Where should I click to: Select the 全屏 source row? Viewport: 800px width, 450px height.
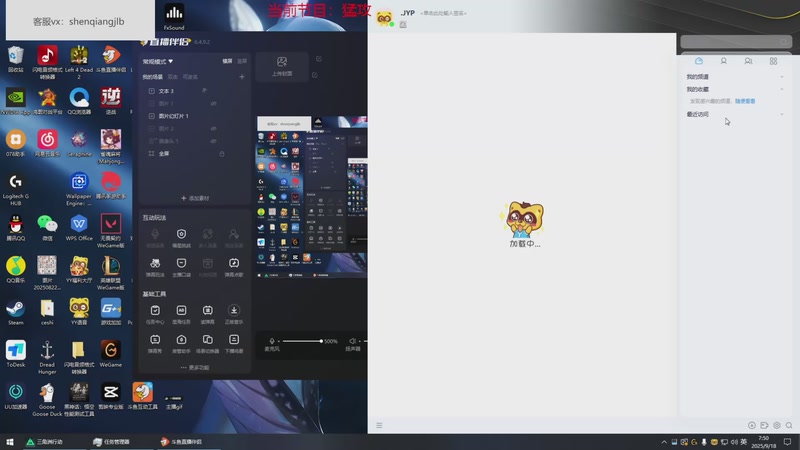(194, 154)
